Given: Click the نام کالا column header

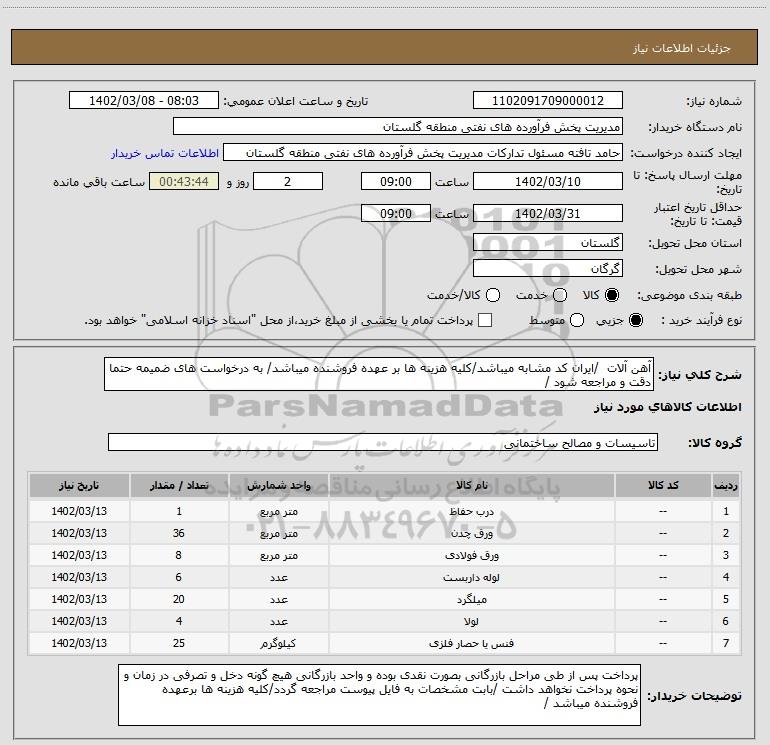Looking at the screenshot, I should click(x=471, y=485).
